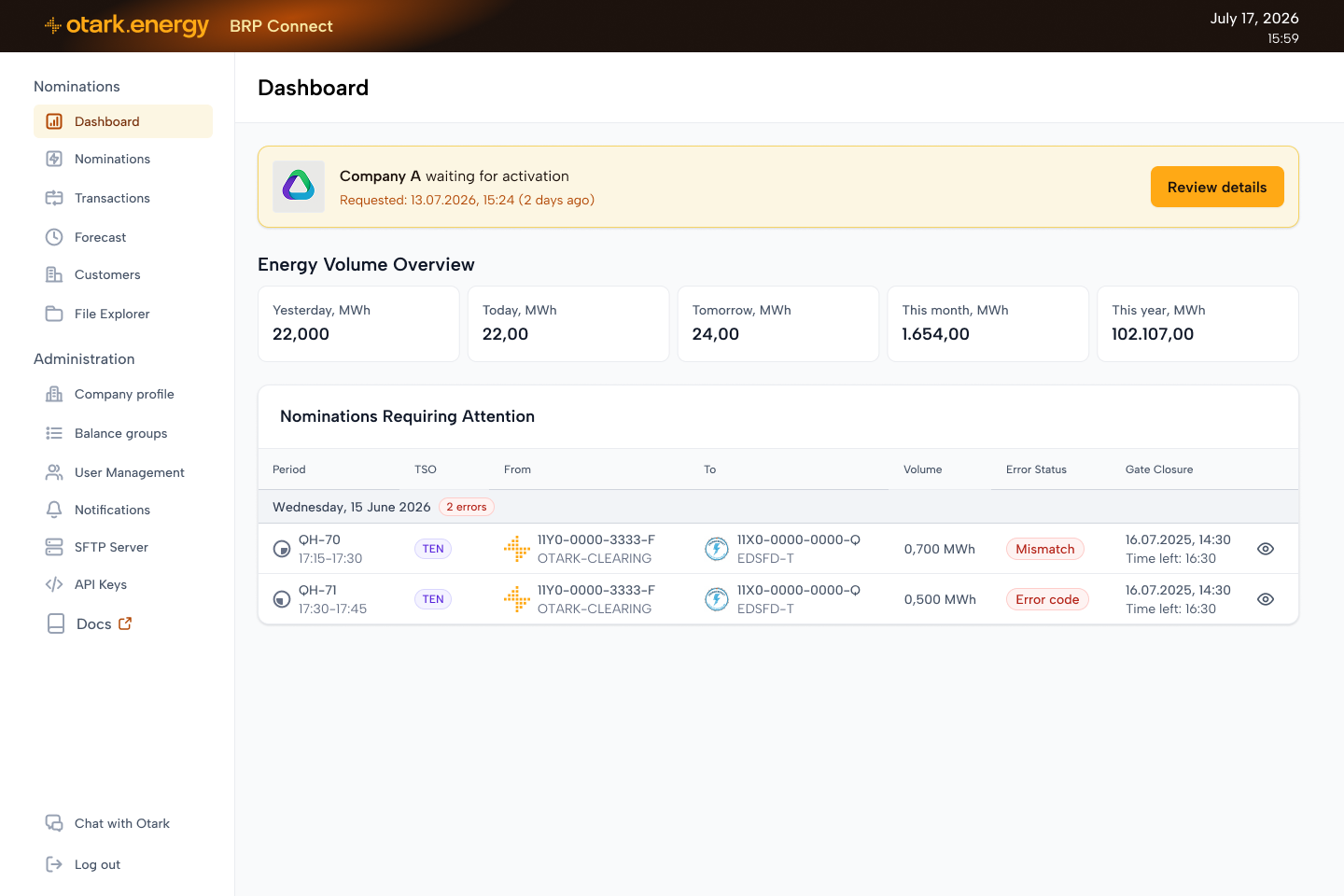Click Today, MWh card
Screen dimensions: 1344x896
click(568, 324)
